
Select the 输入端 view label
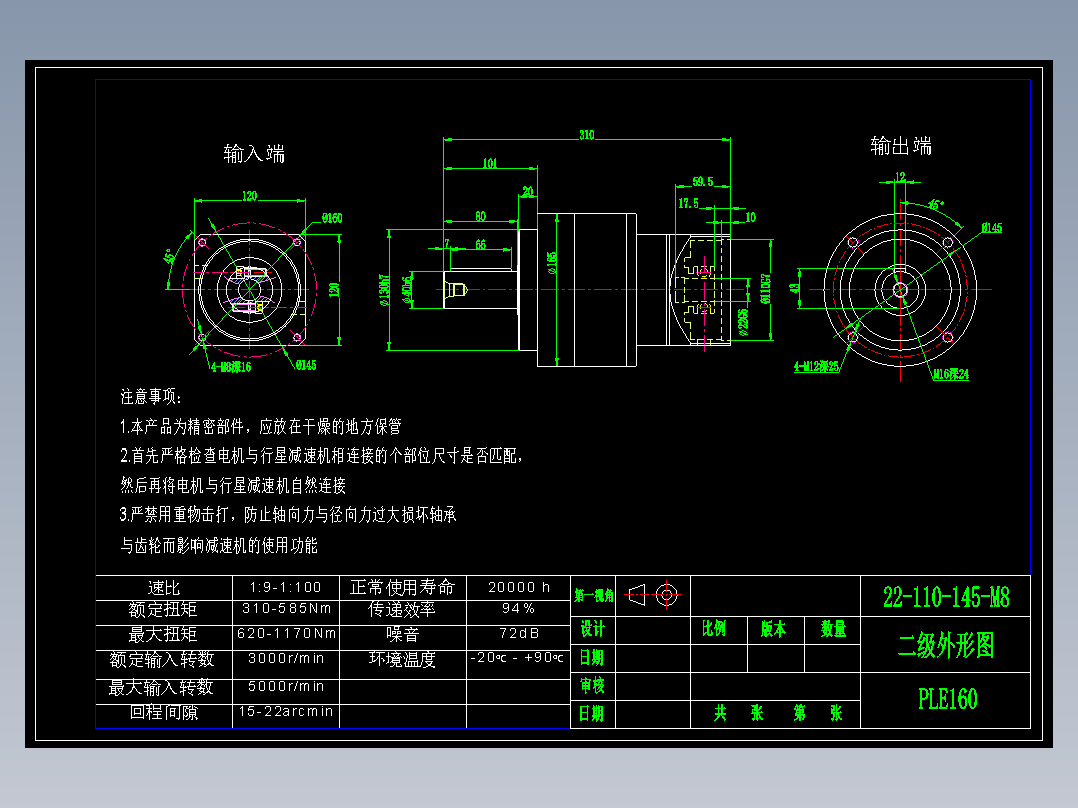coord(255,155)
